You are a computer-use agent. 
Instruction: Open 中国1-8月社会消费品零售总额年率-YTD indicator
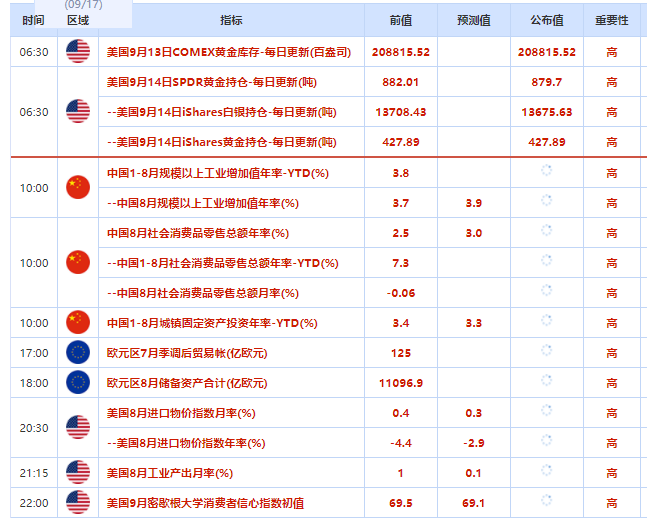[223, 263]
